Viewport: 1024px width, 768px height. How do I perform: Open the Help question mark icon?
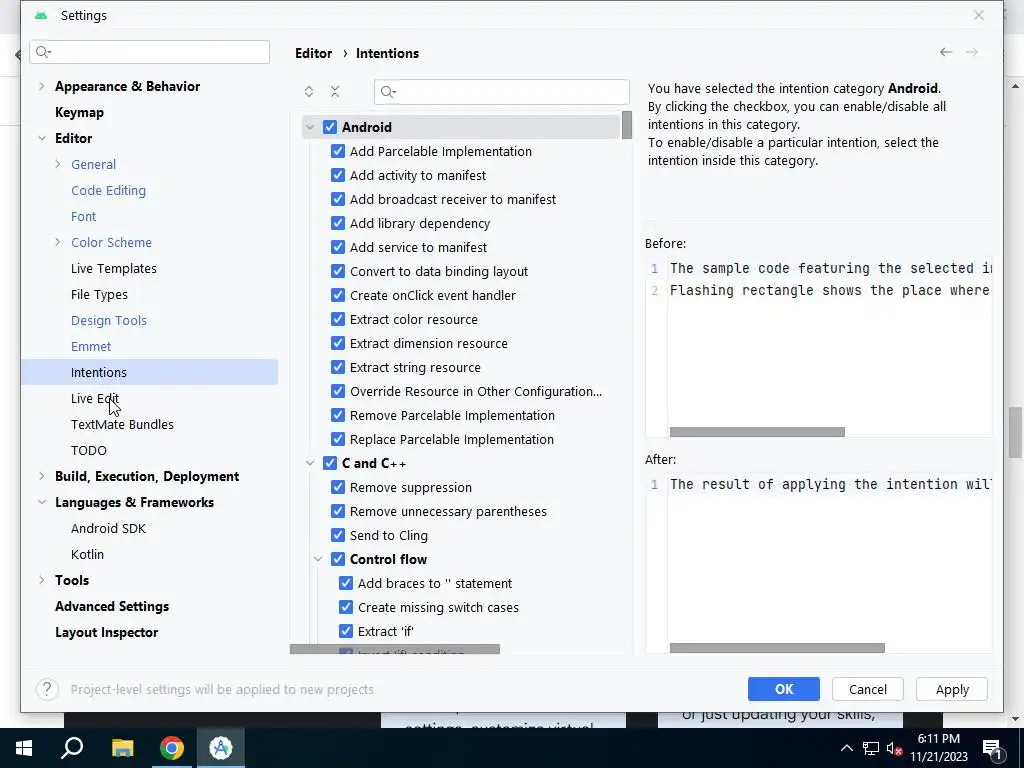[x=47, y=689]
